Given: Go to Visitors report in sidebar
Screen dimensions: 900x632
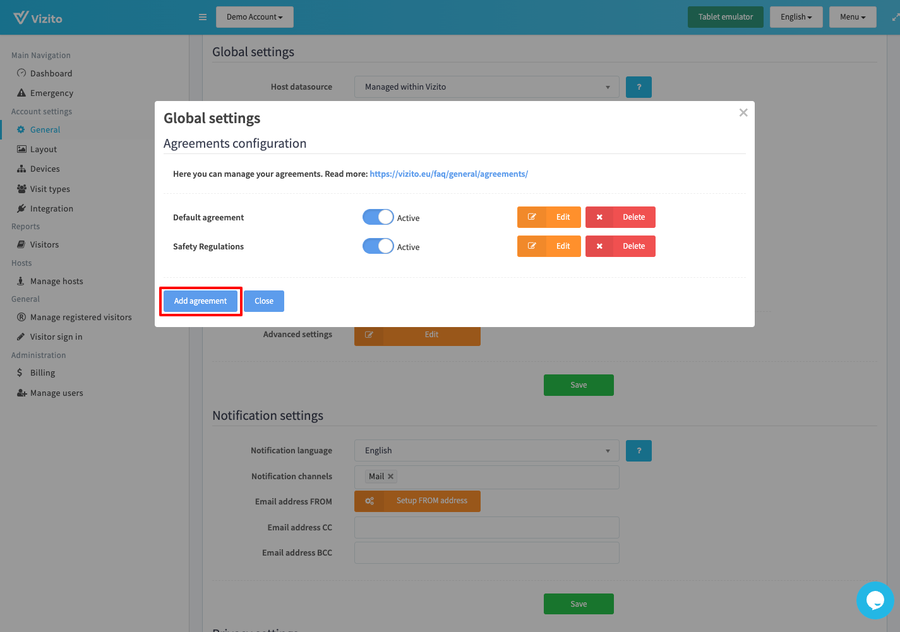Looking at the screenshot, I should click(44, 245).
